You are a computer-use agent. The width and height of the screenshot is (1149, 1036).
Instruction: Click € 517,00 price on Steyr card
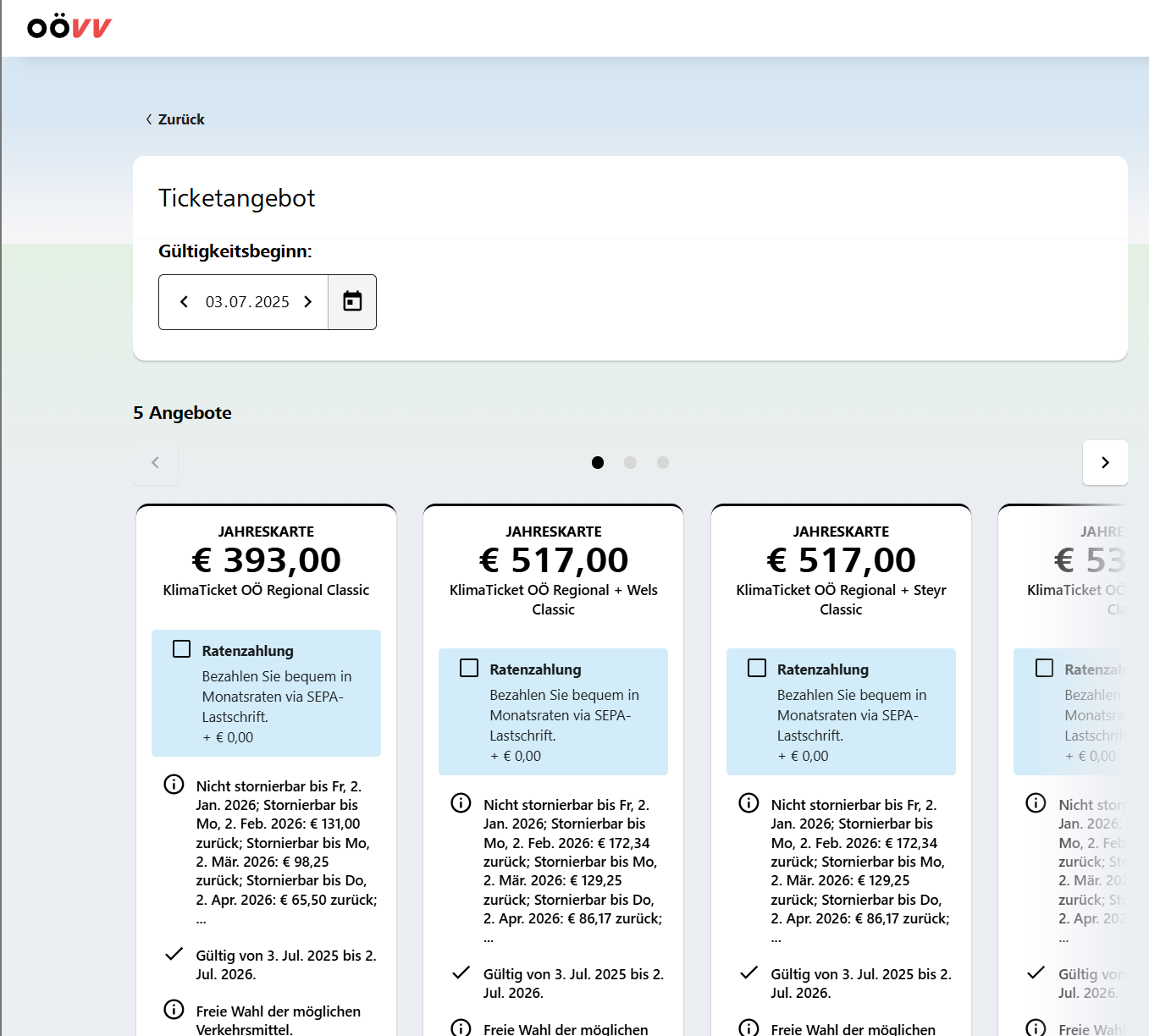pos(841,560)
